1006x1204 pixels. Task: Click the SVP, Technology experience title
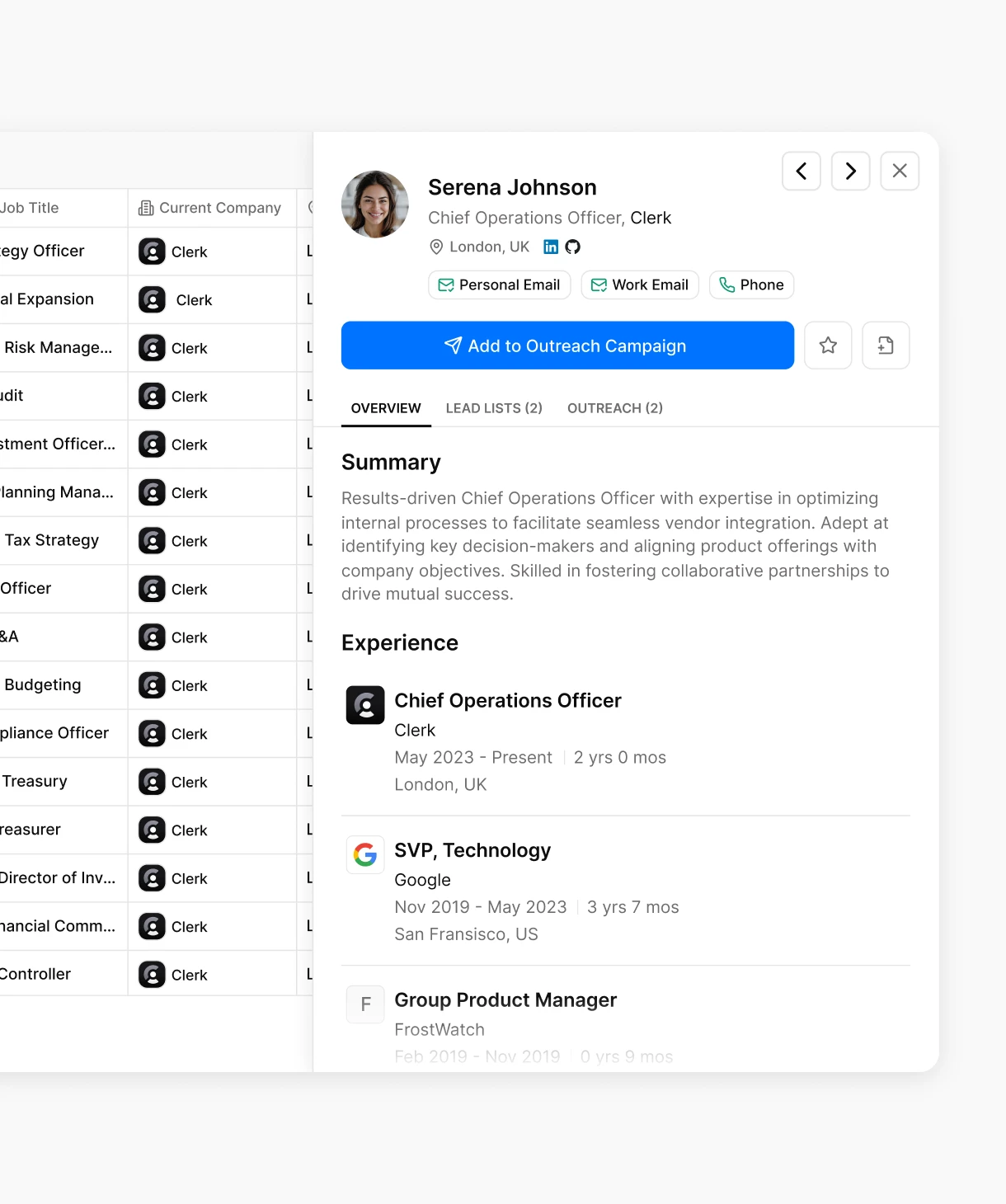472,850
